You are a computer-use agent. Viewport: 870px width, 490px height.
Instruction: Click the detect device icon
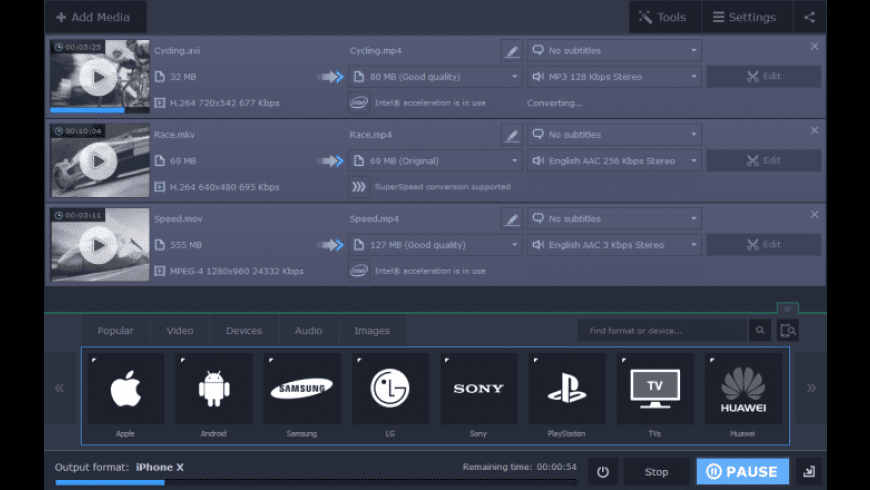pyautogui.click(x=788, y=331)
